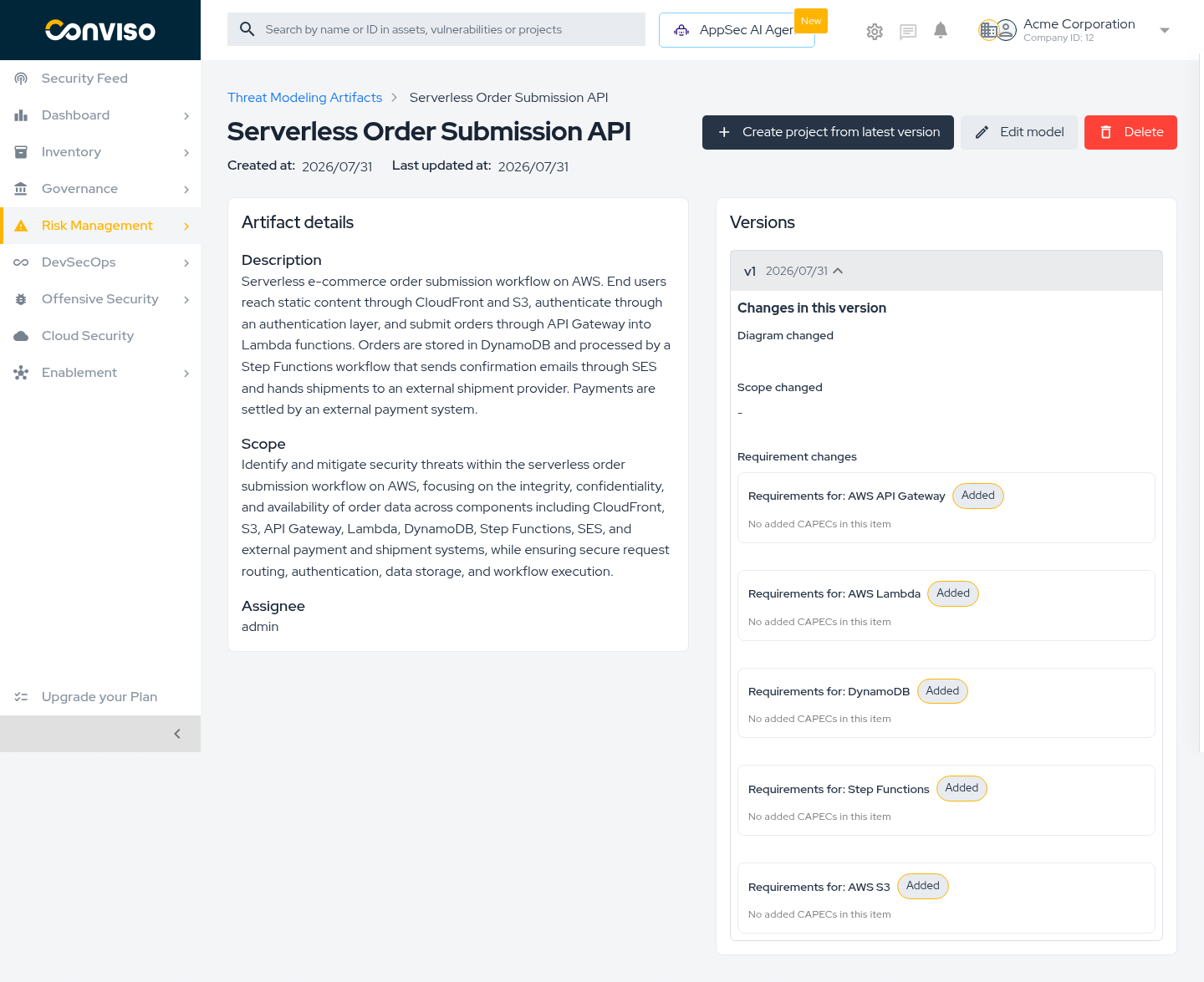Click 'Requirements for: DynamoDB' text
This screenshot has height=982, width=1204.
(829, 692)
